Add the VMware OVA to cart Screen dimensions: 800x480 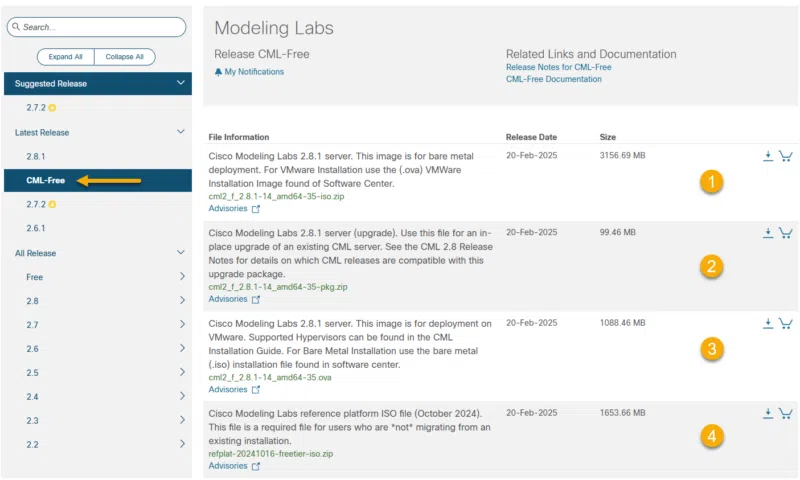click(x=786, y=324)
